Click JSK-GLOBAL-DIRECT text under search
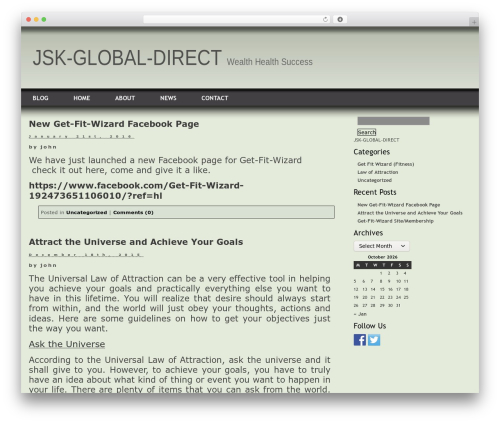Screen dimensions: 500x423 (x=376, y=140)
